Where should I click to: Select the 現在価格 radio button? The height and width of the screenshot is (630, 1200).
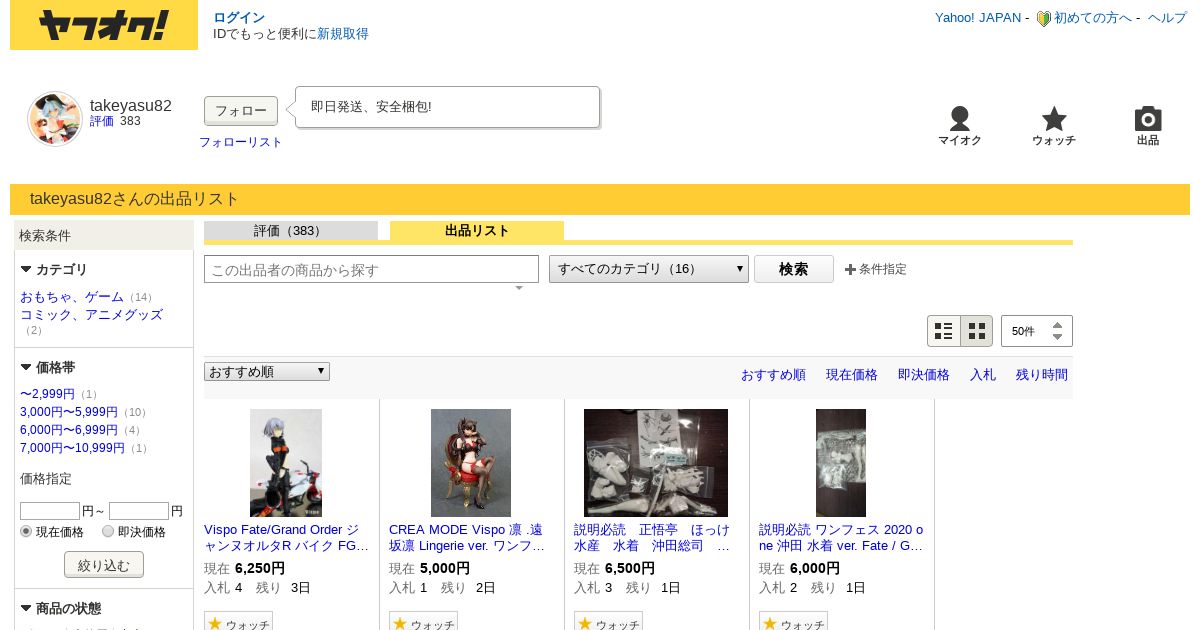[x=26, y=531]
